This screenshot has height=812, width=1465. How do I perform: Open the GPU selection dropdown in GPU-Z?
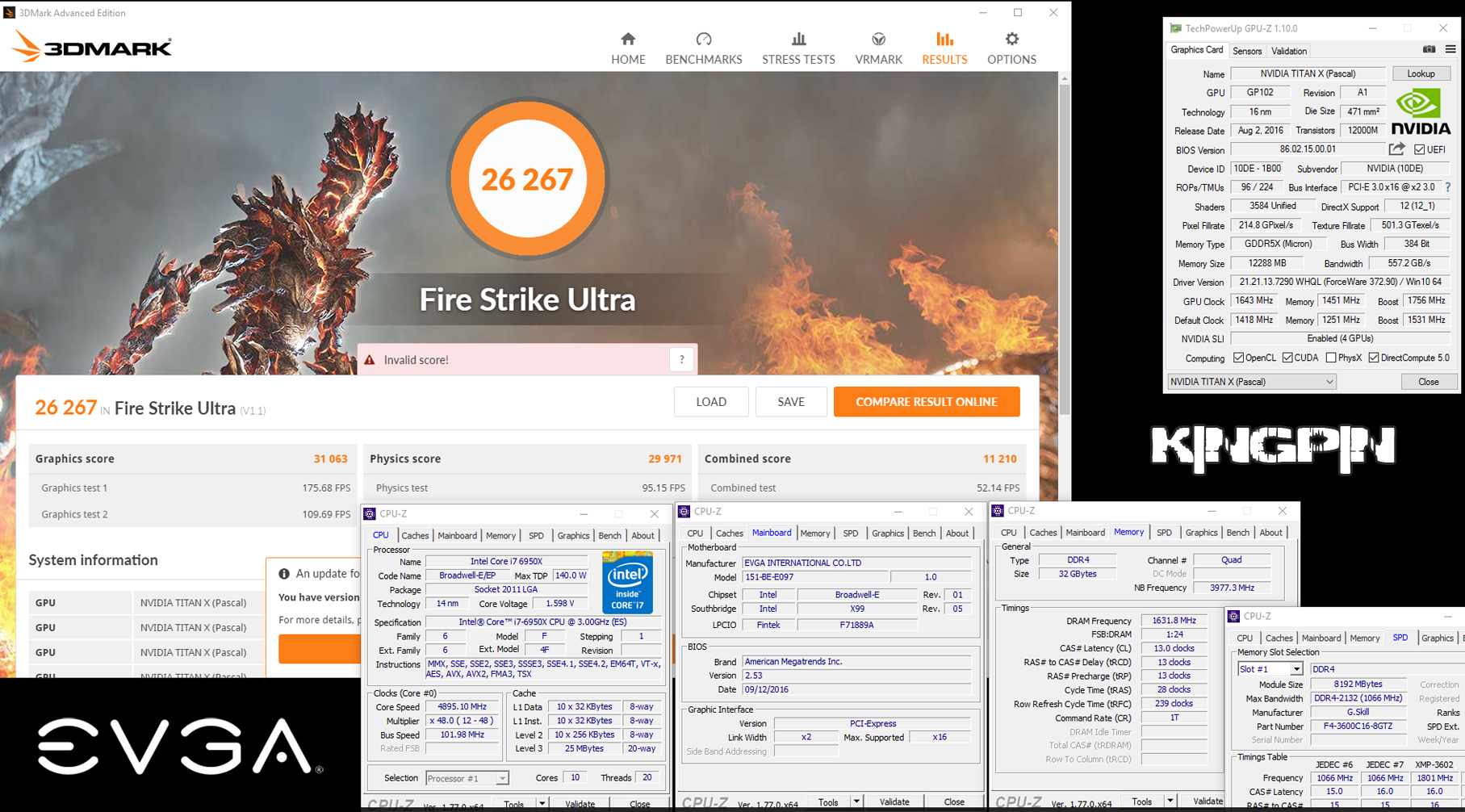tap(1252, 382)
